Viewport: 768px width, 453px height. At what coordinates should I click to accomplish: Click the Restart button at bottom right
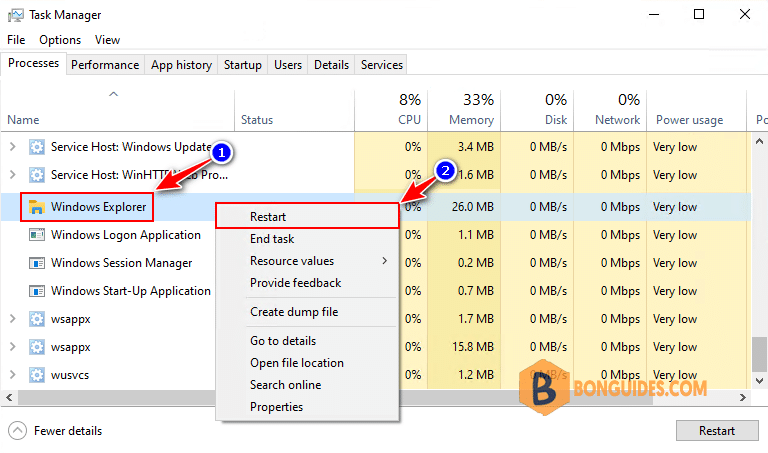[717, 431]
